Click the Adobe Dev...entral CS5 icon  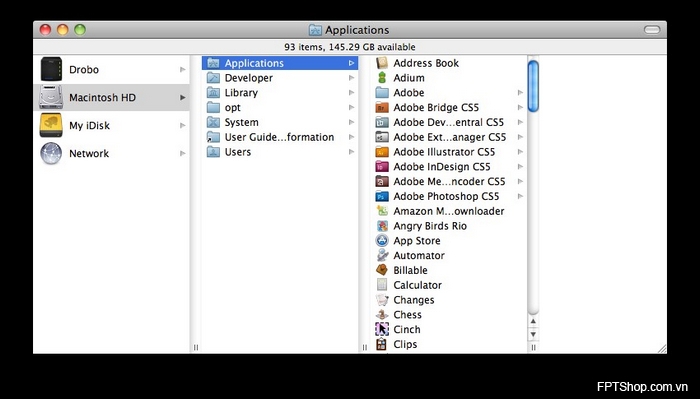point(382,122)
